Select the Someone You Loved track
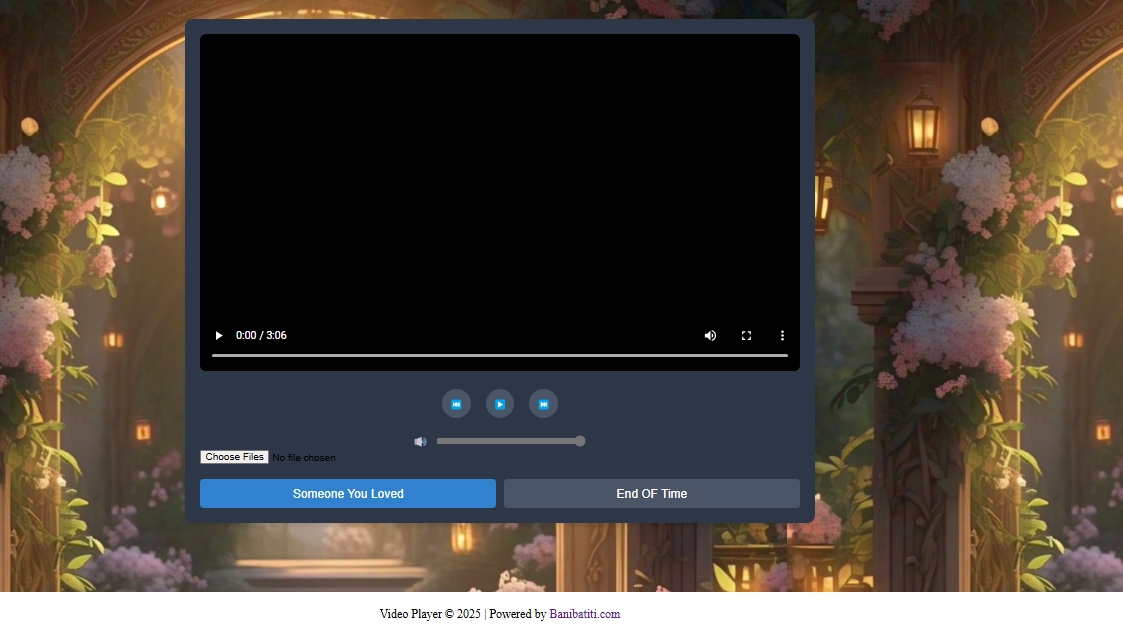Viewport: 1123px width, 634px height. tap(348, 493)
